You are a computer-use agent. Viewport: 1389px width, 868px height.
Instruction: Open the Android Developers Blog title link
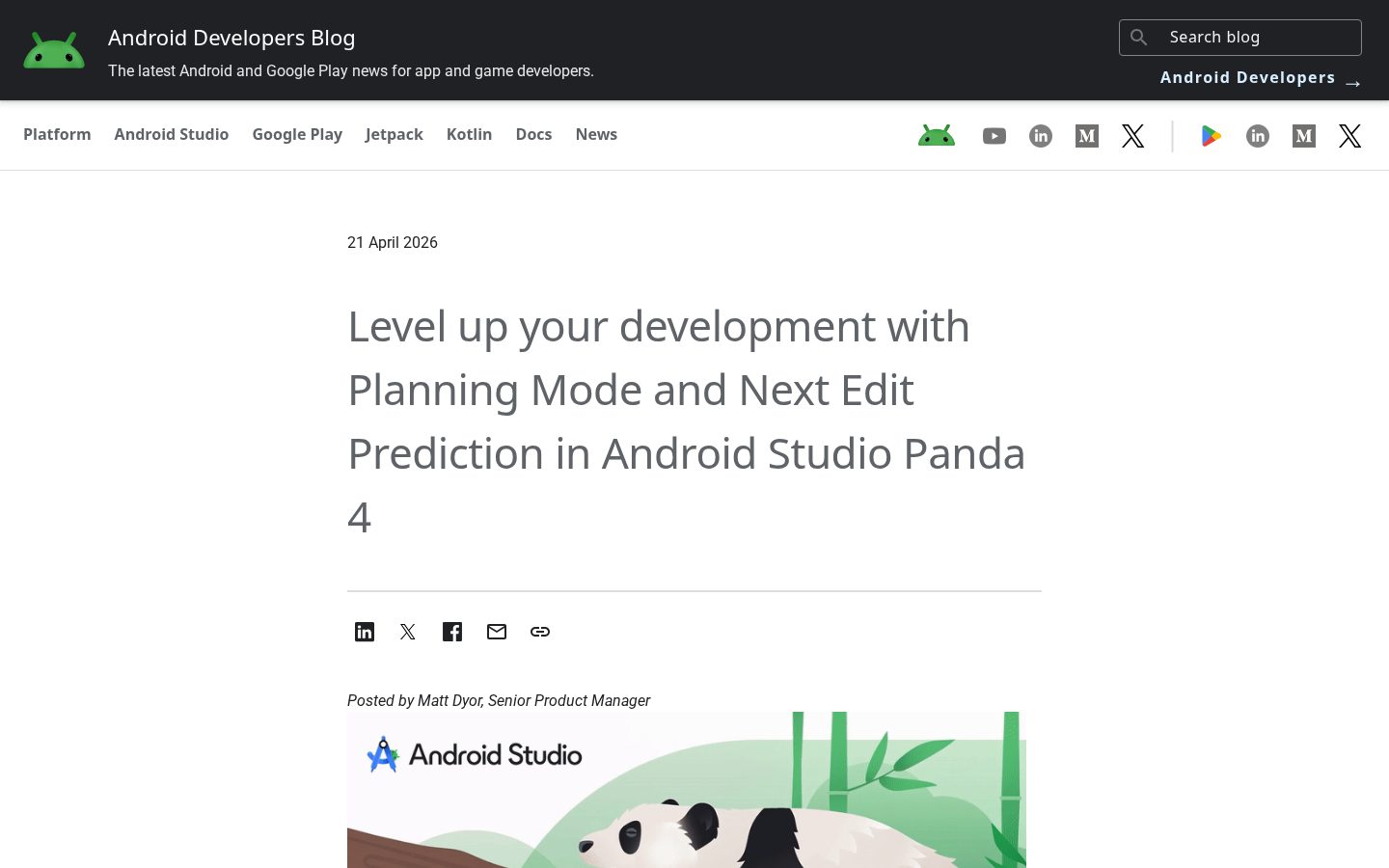point(231,38)
